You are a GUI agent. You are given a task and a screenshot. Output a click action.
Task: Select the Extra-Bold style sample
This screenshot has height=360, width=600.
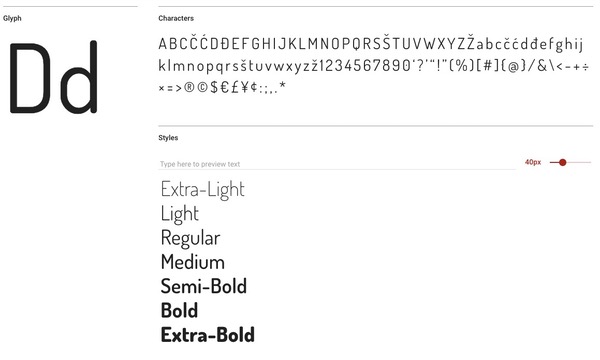click(x=207, y=335)
